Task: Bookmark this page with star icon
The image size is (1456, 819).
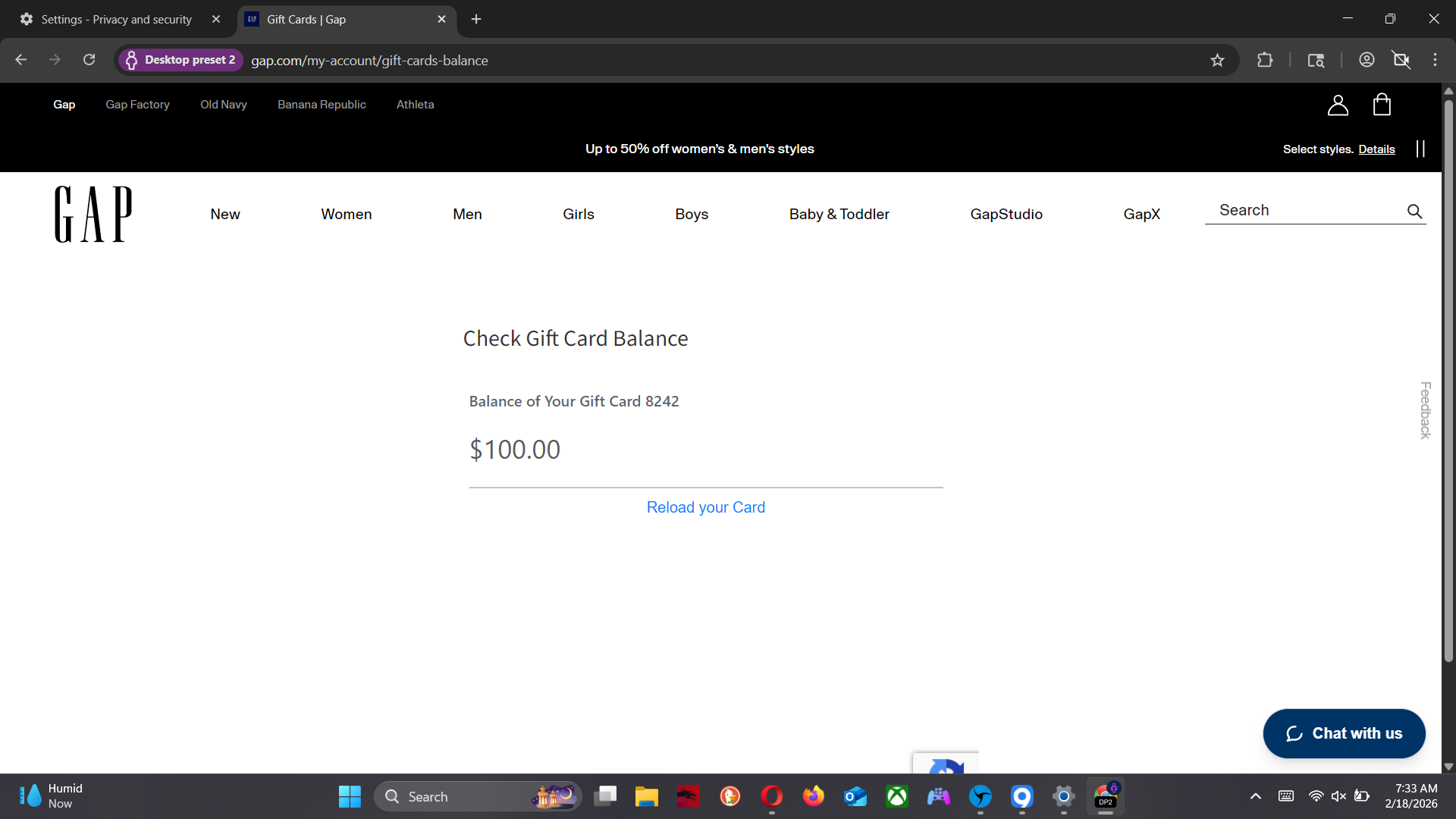Action: pos(1217,61)
